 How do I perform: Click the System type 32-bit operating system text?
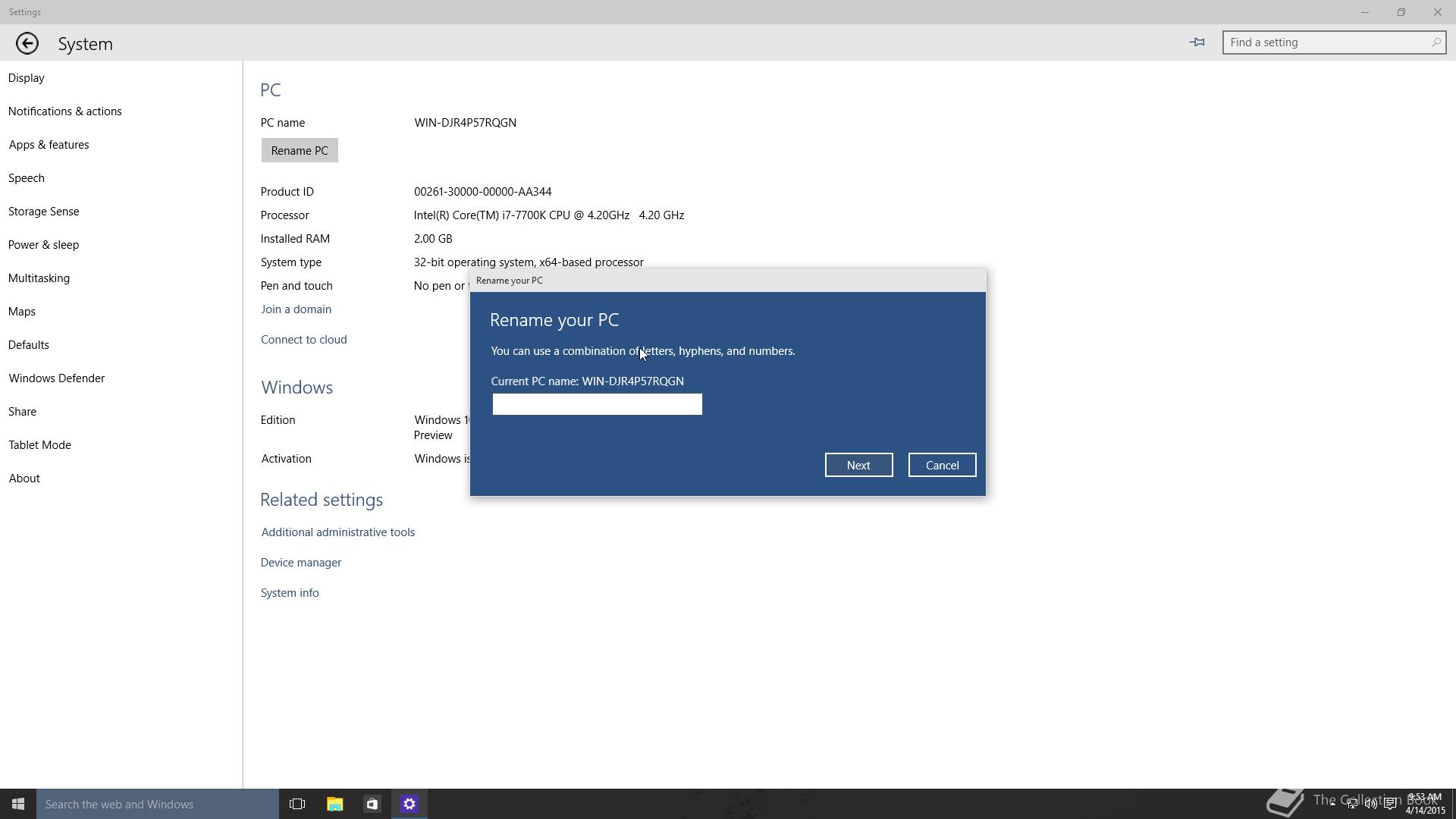tap(529, 262)
